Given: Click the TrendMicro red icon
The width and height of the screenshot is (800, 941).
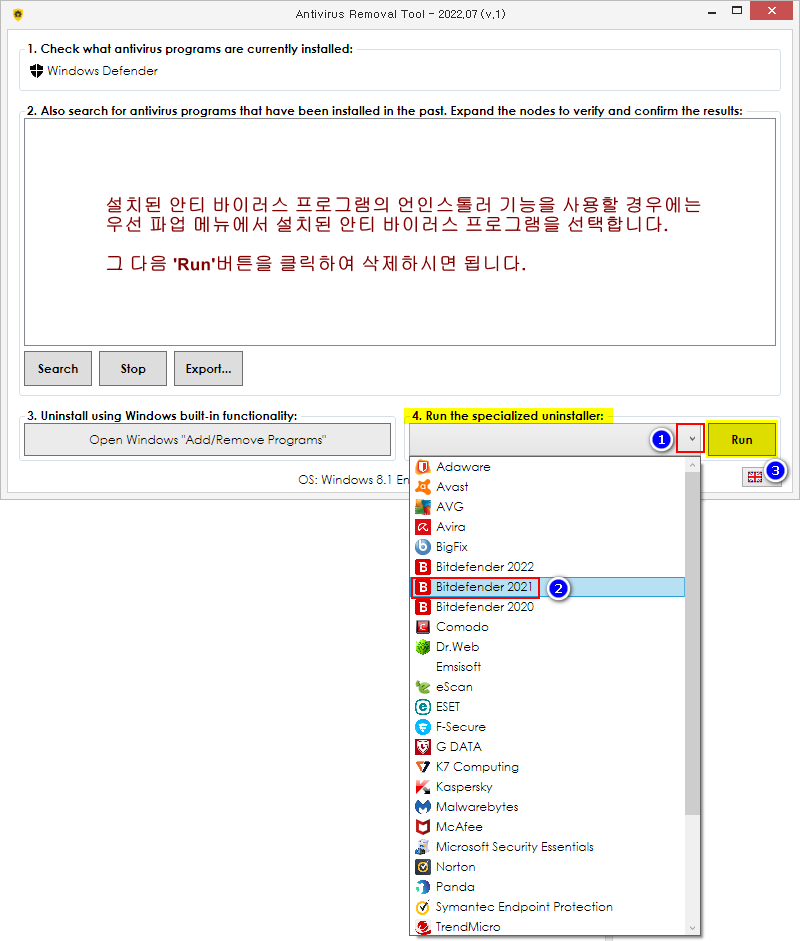Looking at the screenshot, I should coord(423,927).
